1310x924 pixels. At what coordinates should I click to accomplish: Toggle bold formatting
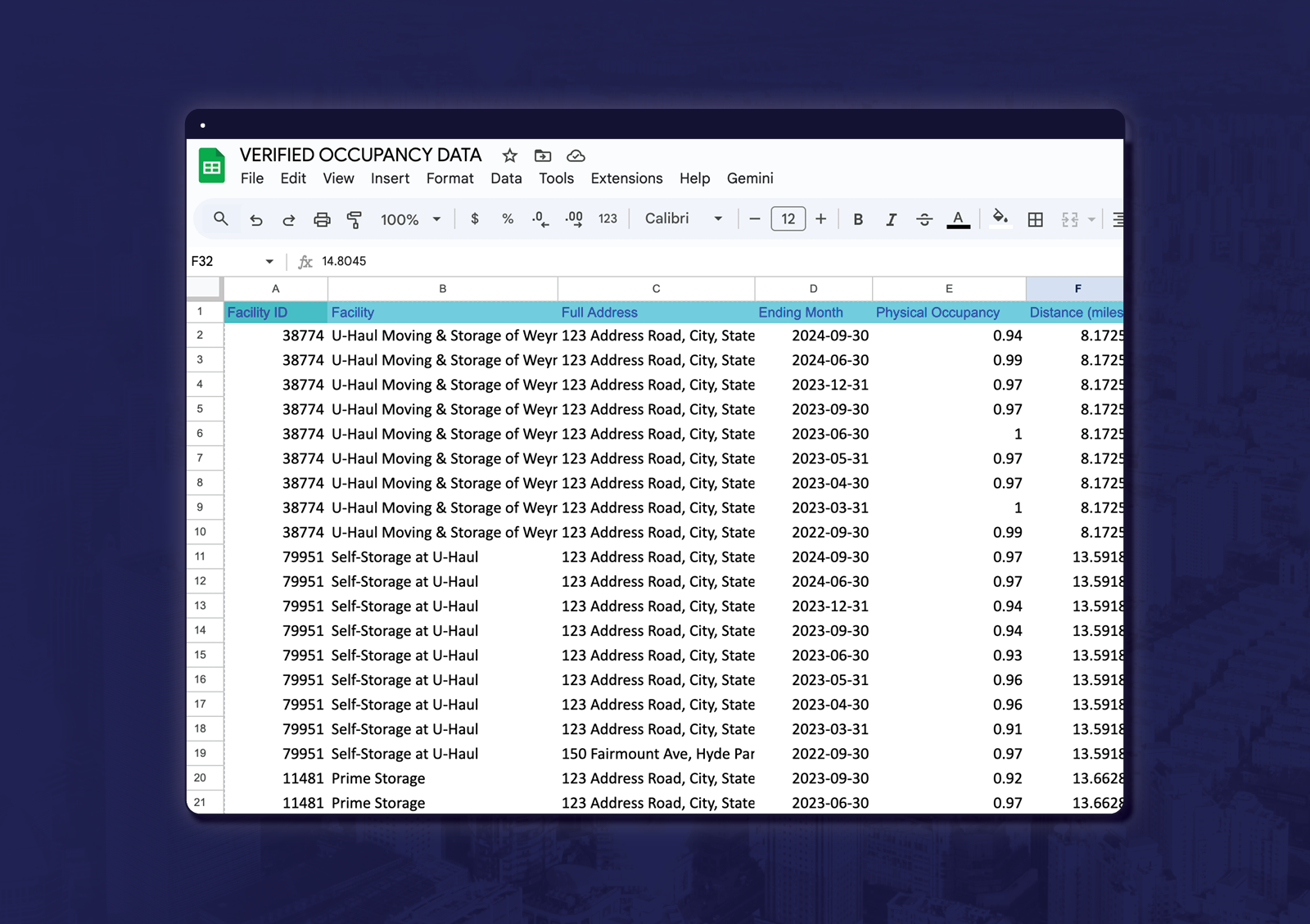(x=858, y=219)
